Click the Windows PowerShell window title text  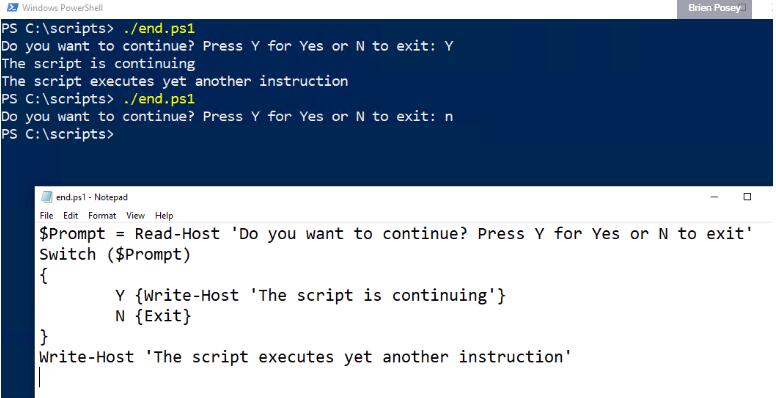62,8
